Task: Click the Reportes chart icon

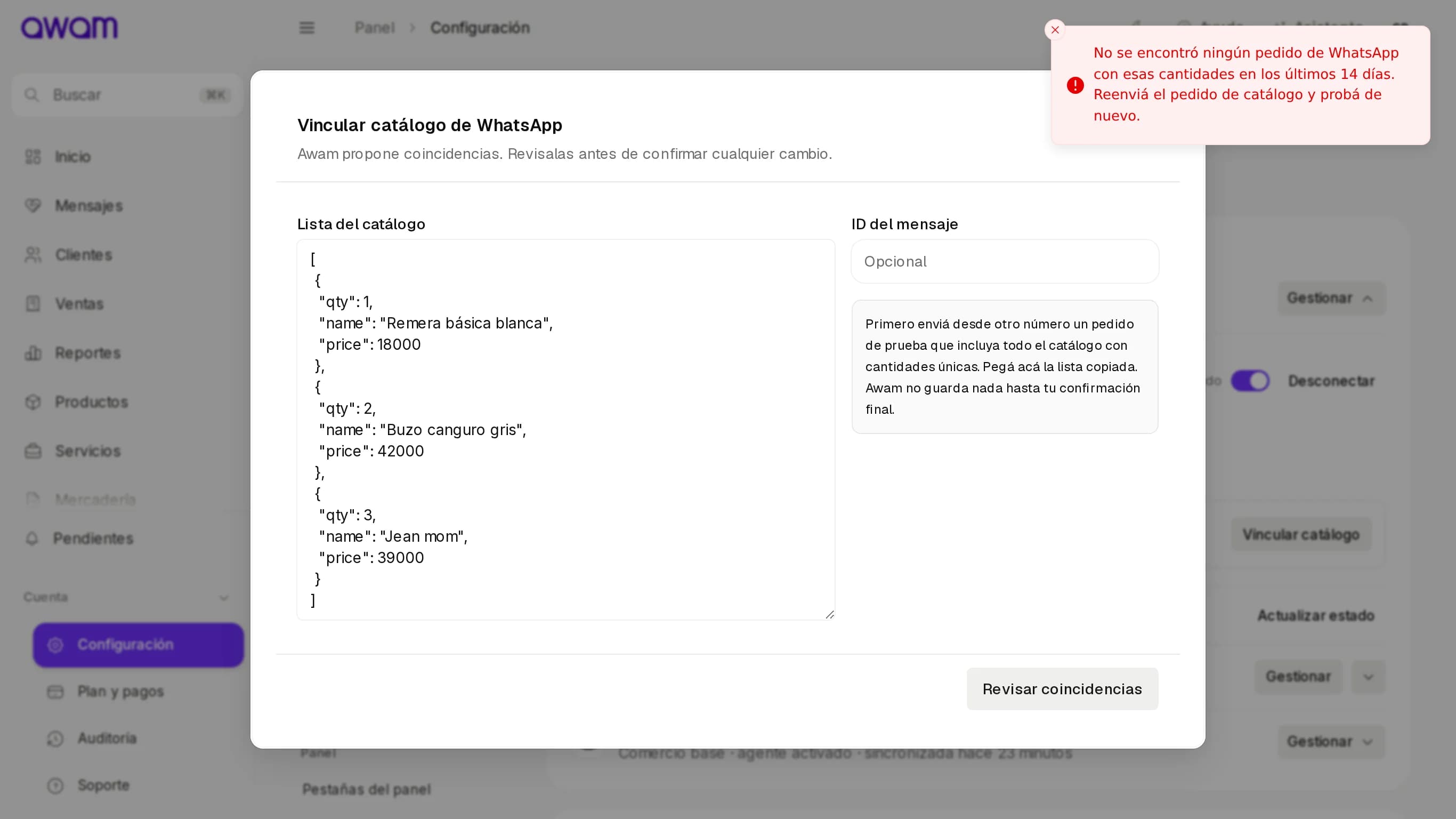Action: point(34,353)
